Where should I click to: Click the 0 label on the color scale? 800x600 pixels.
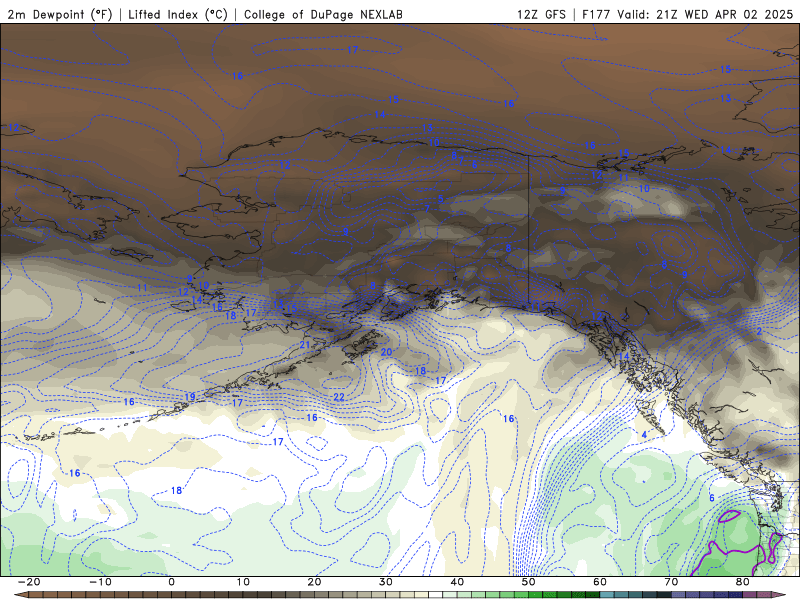pyautogui.click(x=171, y=582)
